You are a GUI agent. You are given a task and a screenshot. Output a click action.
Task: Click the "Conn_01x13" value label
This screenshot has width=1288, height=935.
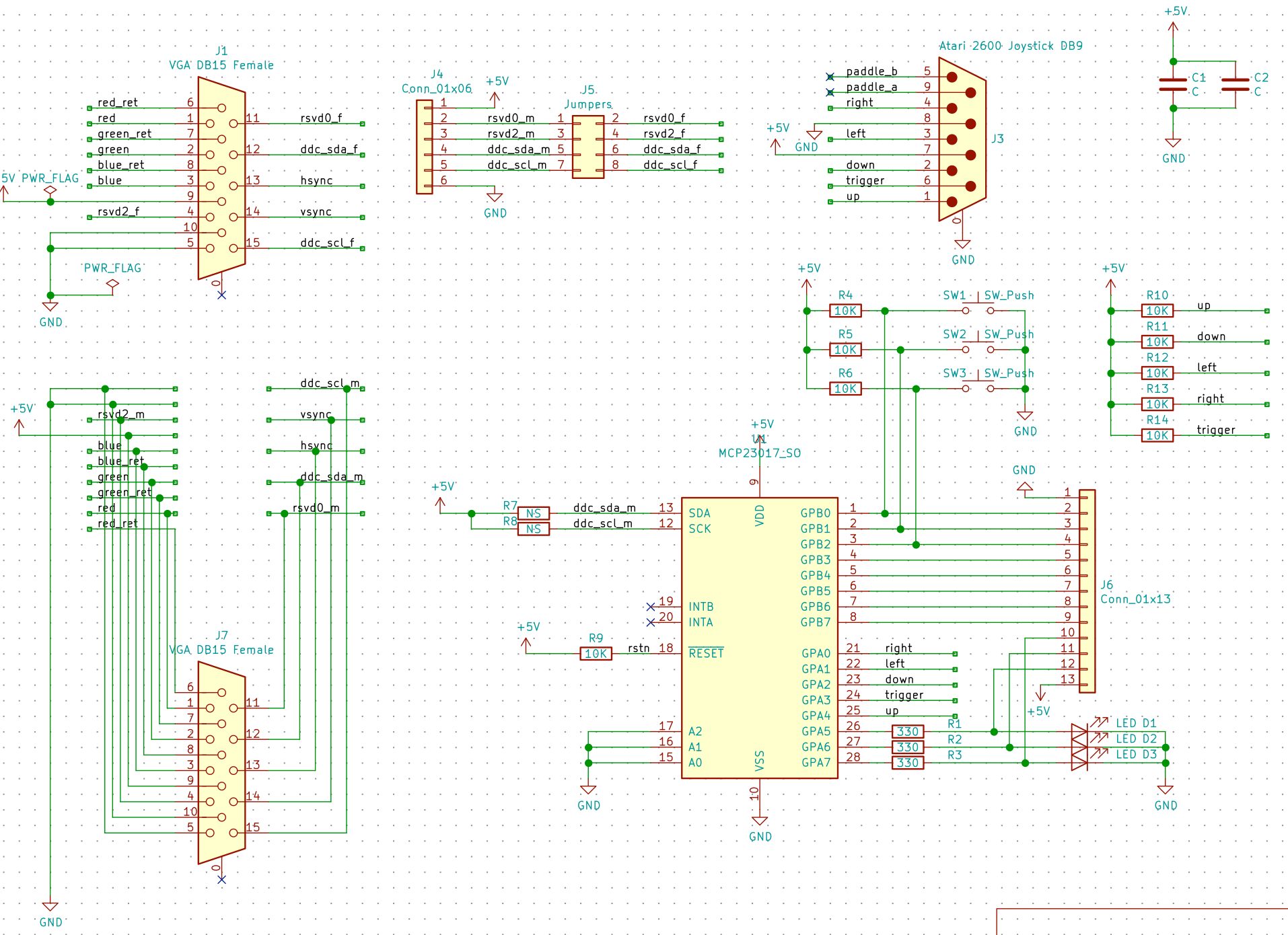(1135, 599)
